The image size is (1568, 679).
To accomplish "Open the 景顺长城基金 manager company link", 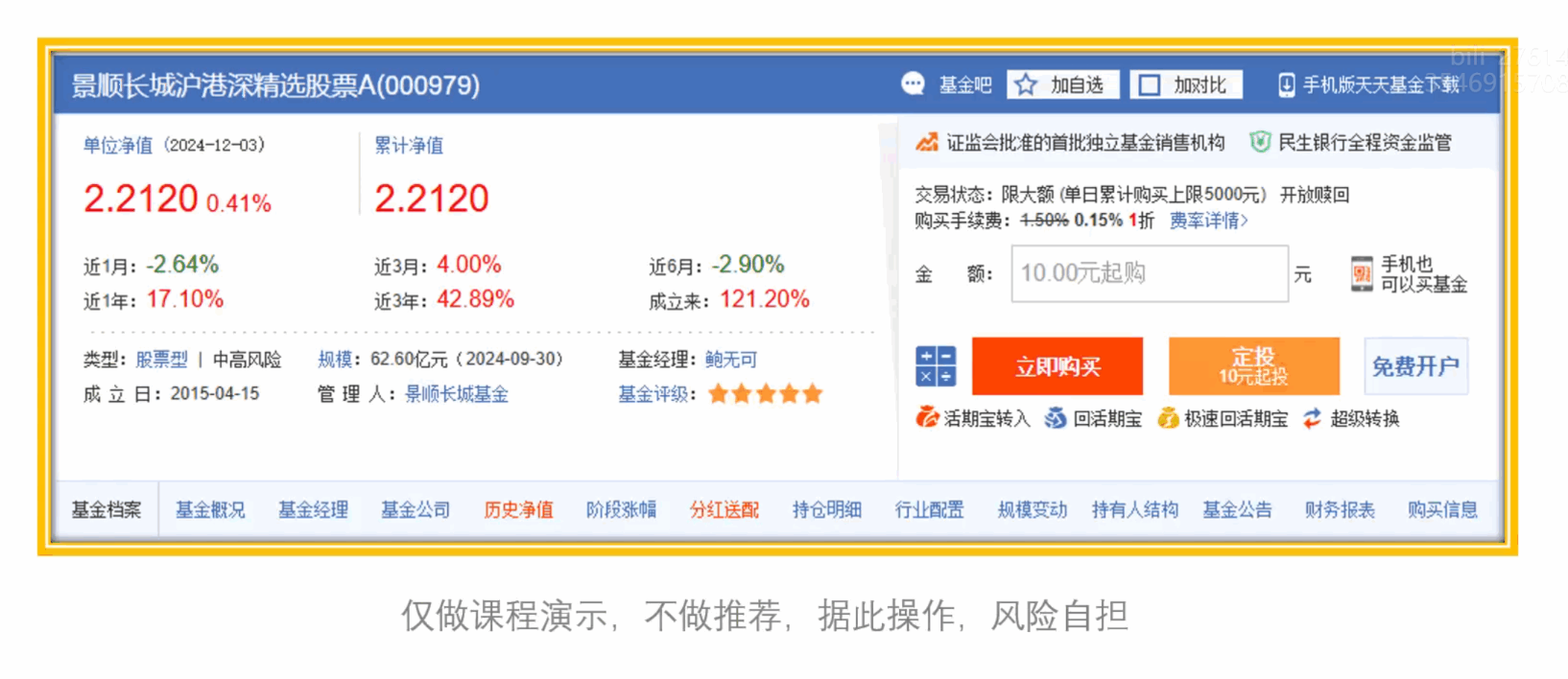I will coord(457,394).
